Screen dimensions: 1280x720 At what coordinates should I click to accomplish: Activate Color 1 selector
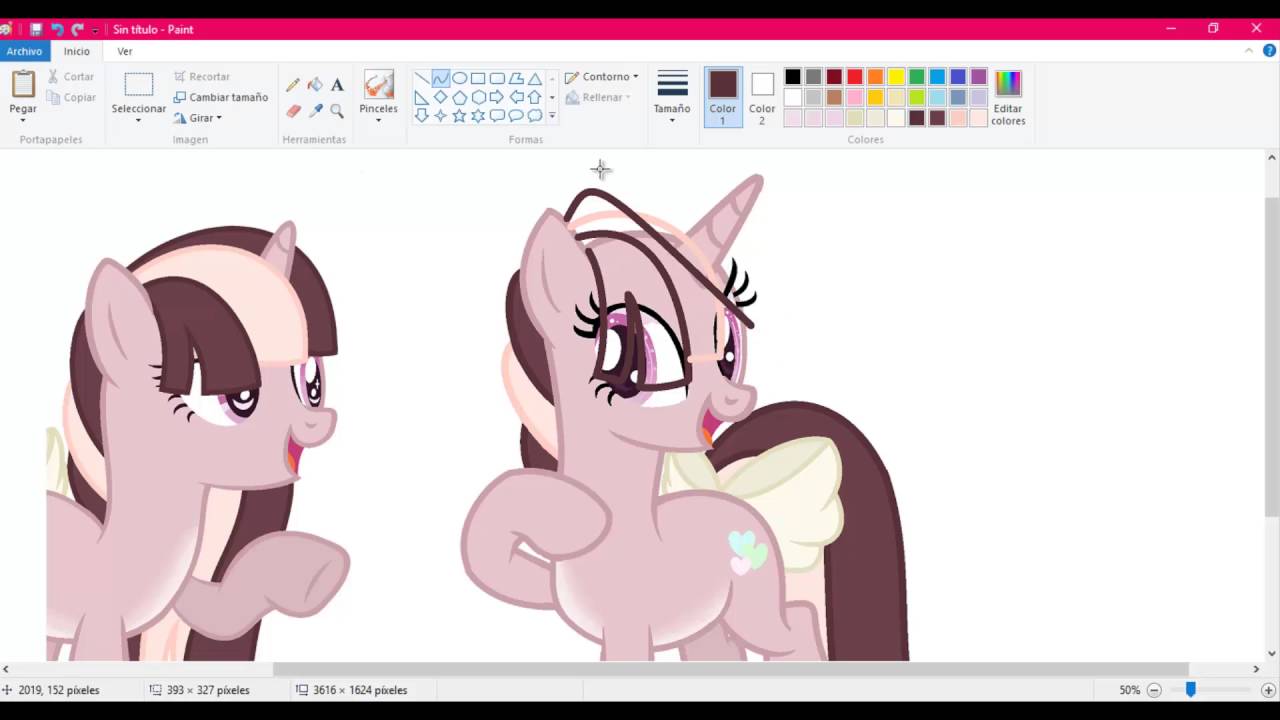723,97
